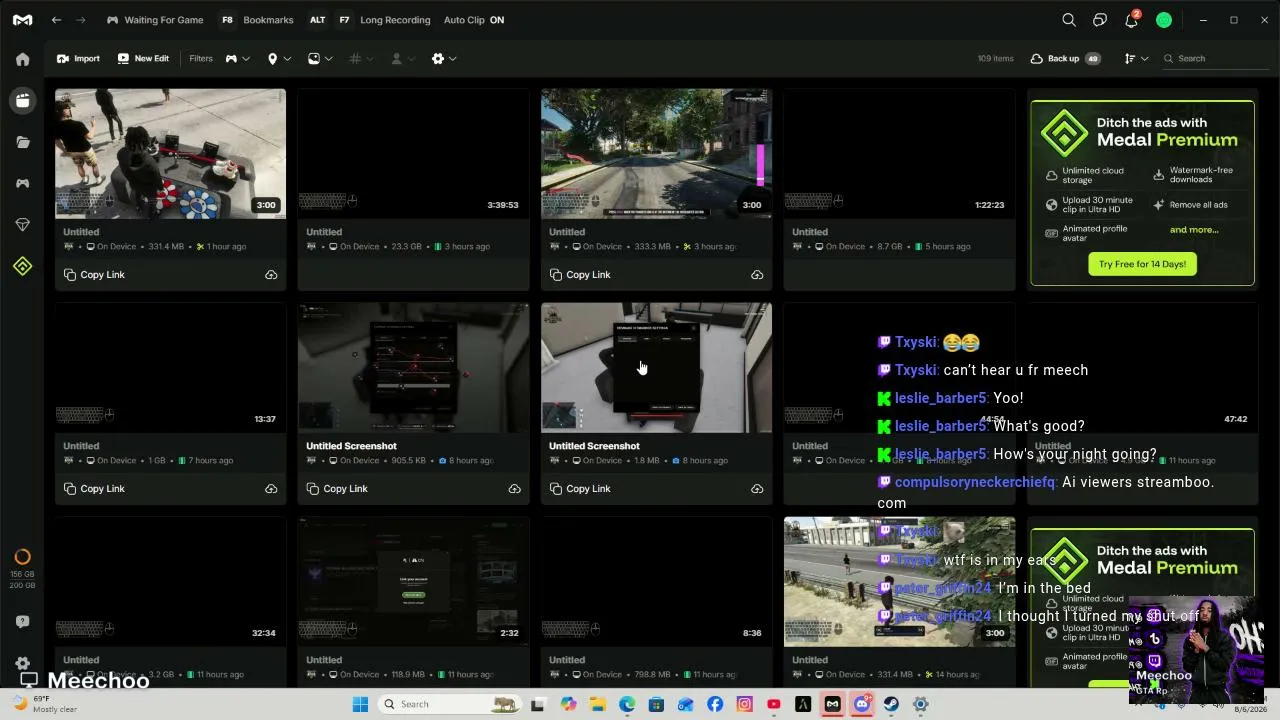Toggle Auto Clip ON setting

coord(474,20)
